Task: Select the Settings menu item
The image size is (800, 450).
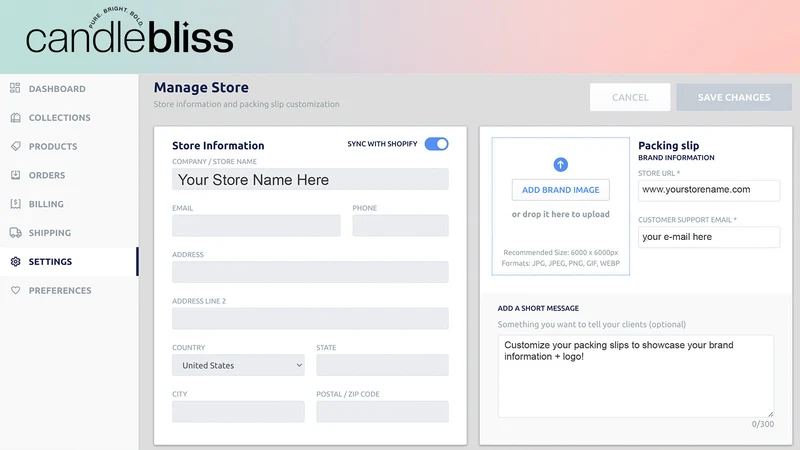Action: 69,262
